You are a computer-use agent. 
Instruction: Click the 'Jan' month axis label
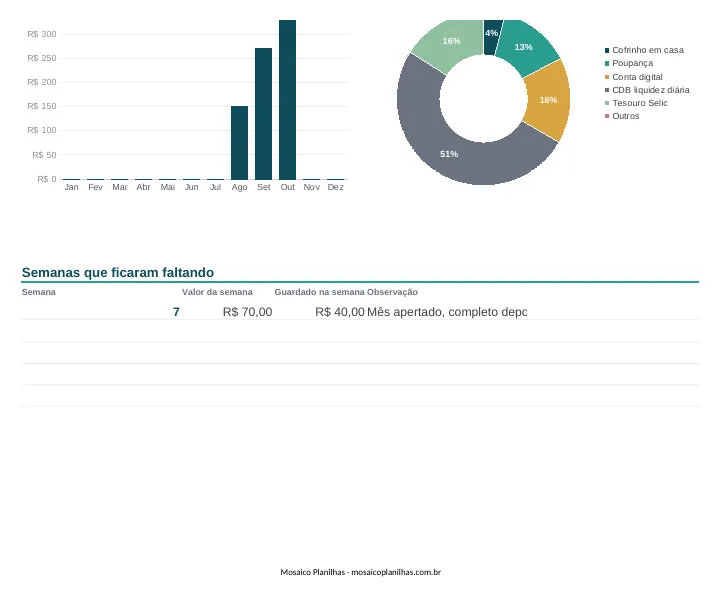point(72,187)
